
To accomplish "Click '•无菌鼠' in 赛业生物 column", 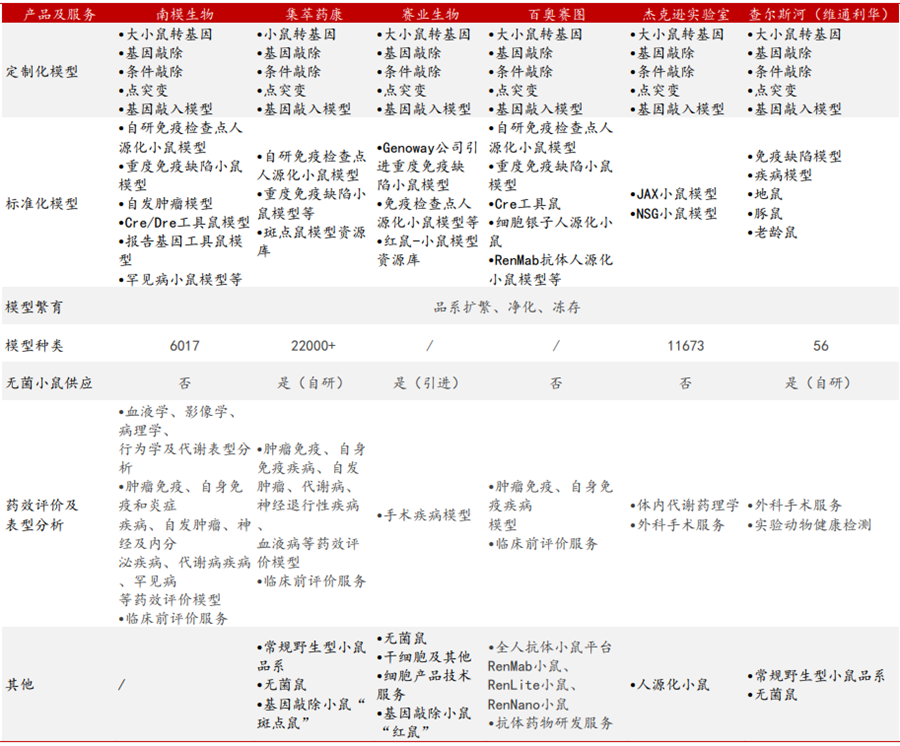I will pyautogui.click(x=401, y=638).
